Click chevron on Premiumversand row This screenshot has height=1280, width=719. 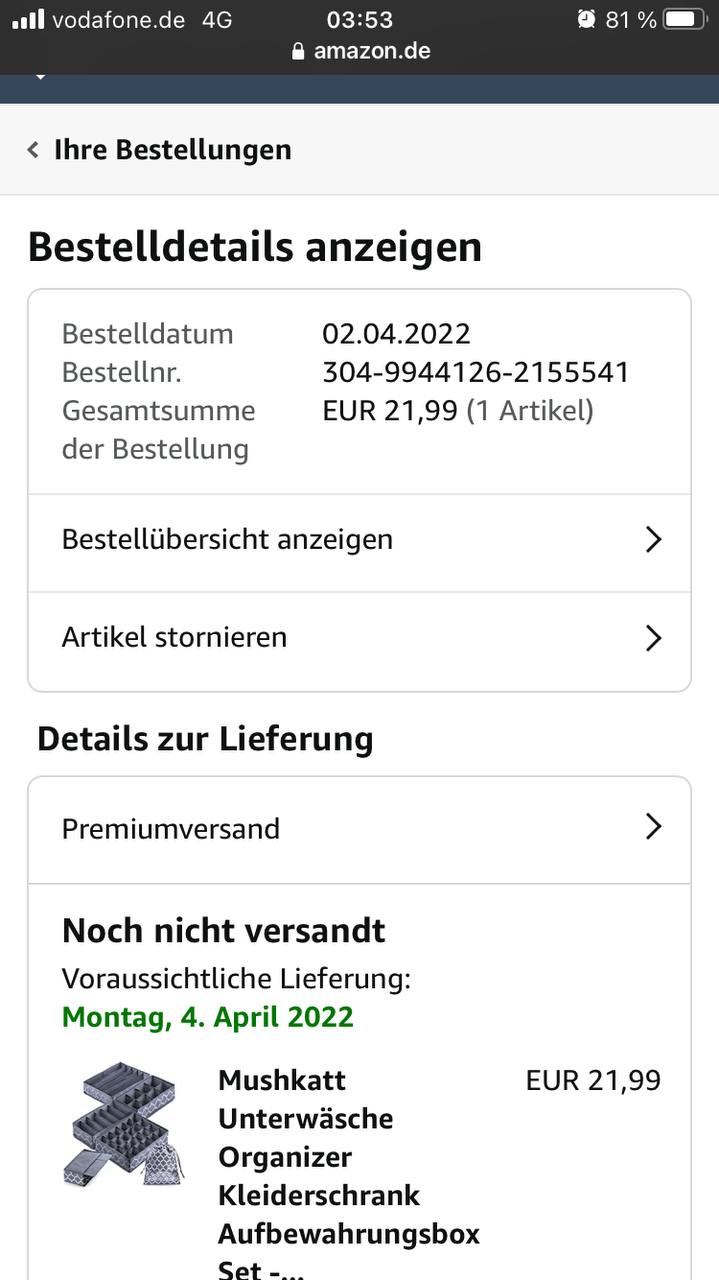click(x=653, y=827)
